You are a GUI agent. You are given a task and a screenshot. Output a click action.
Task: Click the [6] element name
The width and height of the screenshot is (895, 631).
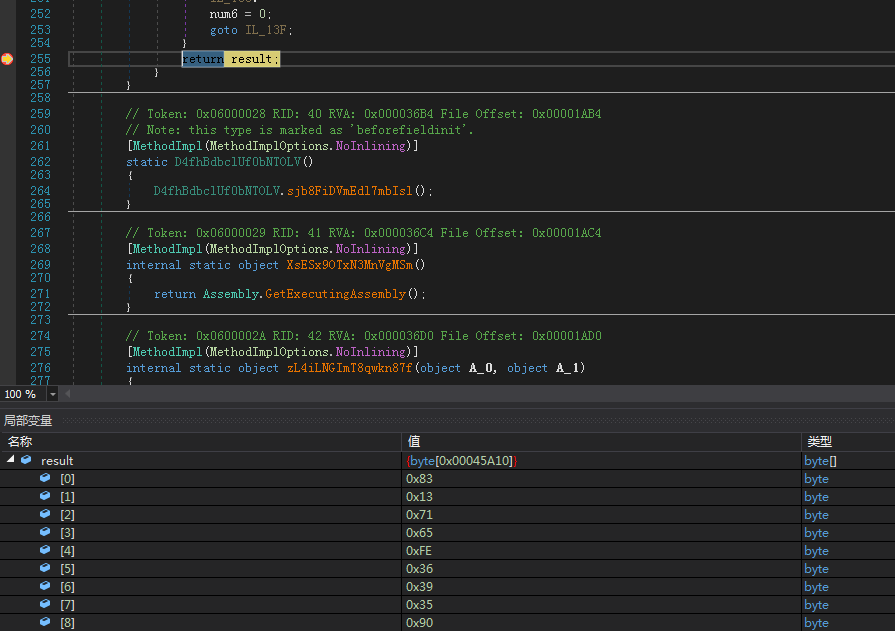coord(67,586)
